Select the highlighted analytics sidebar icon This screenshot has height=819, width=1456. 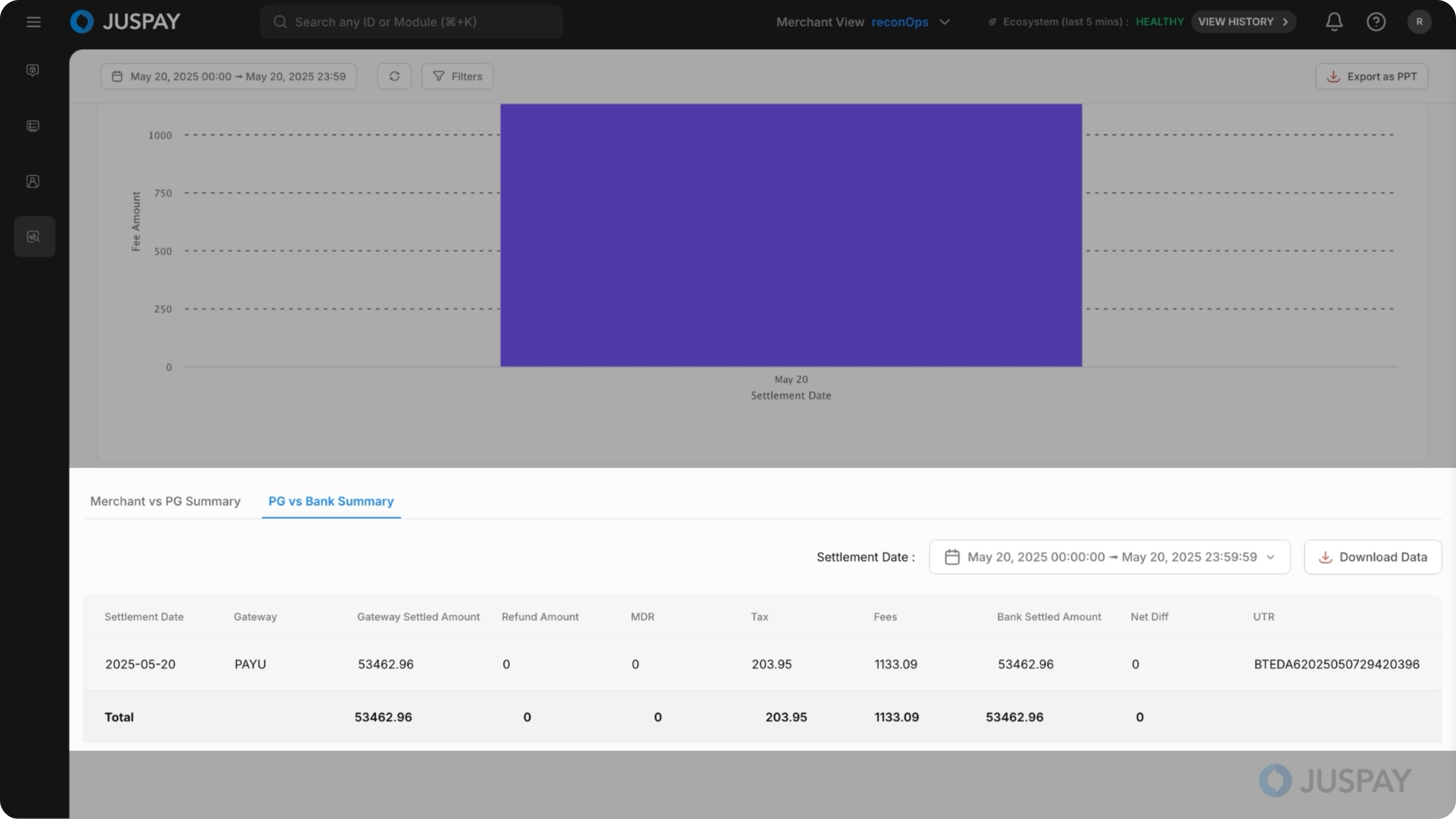(x=34, y=237)
